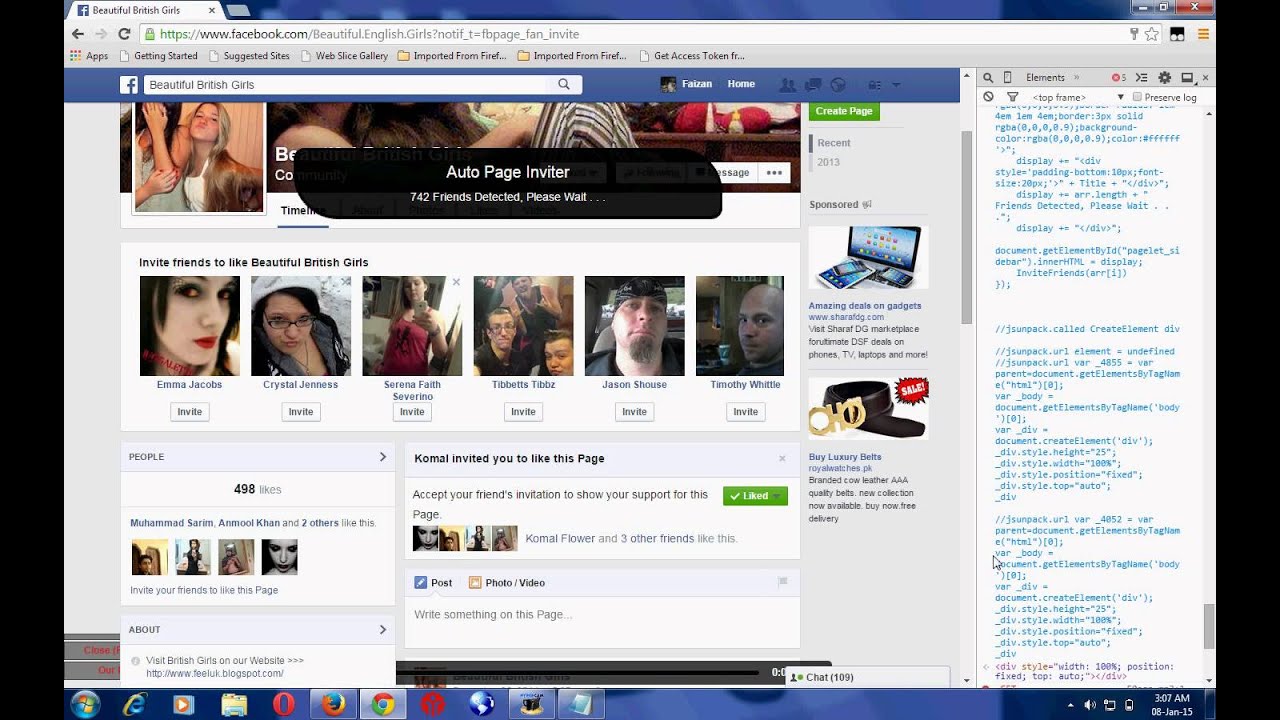This screenshot has width=1280, height=720.
Task: Open the Komal Flower profile link
Action: click(x=560, y=539)
